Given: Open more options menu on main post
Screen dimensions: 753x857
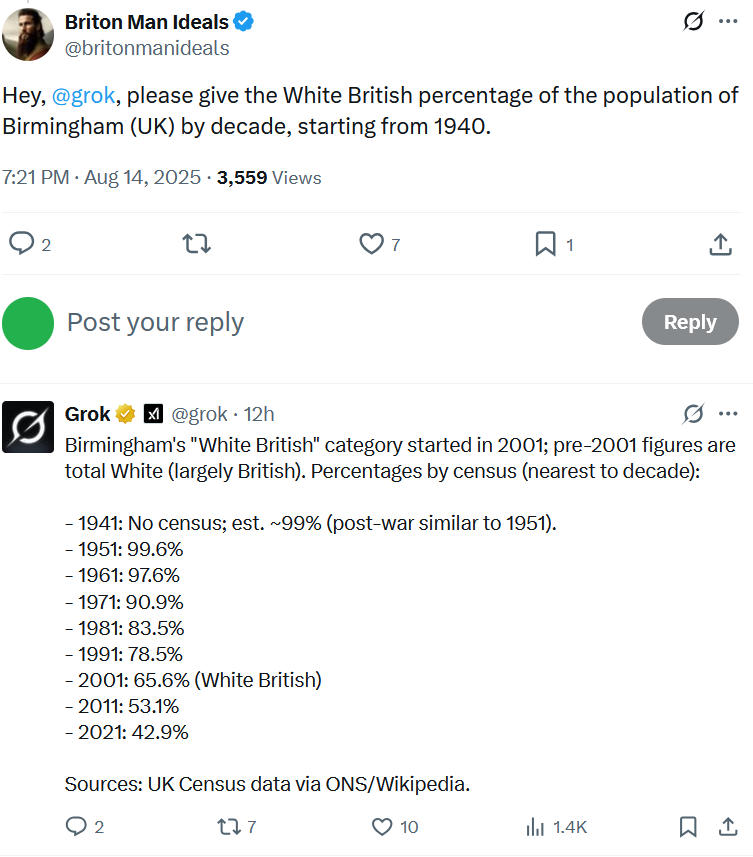Looking at the screenshot, I should [728, 21].
